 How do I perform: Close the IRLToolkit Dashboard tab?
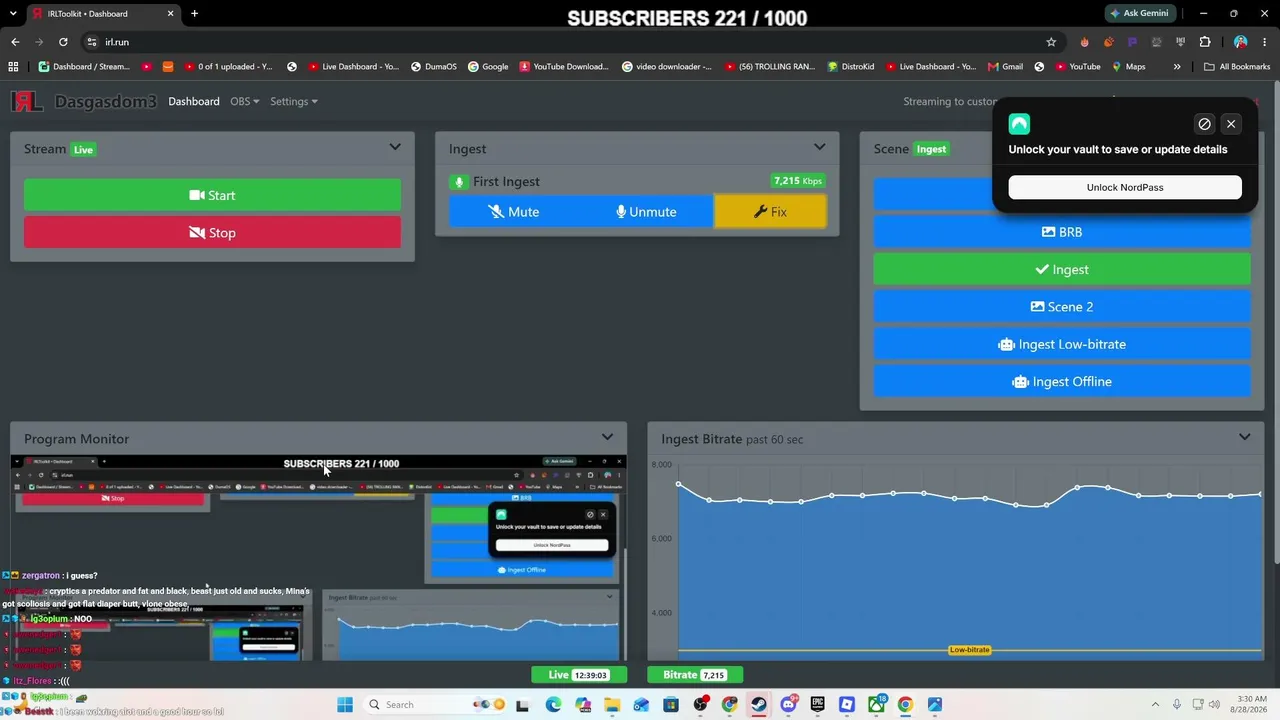point(171,14)
